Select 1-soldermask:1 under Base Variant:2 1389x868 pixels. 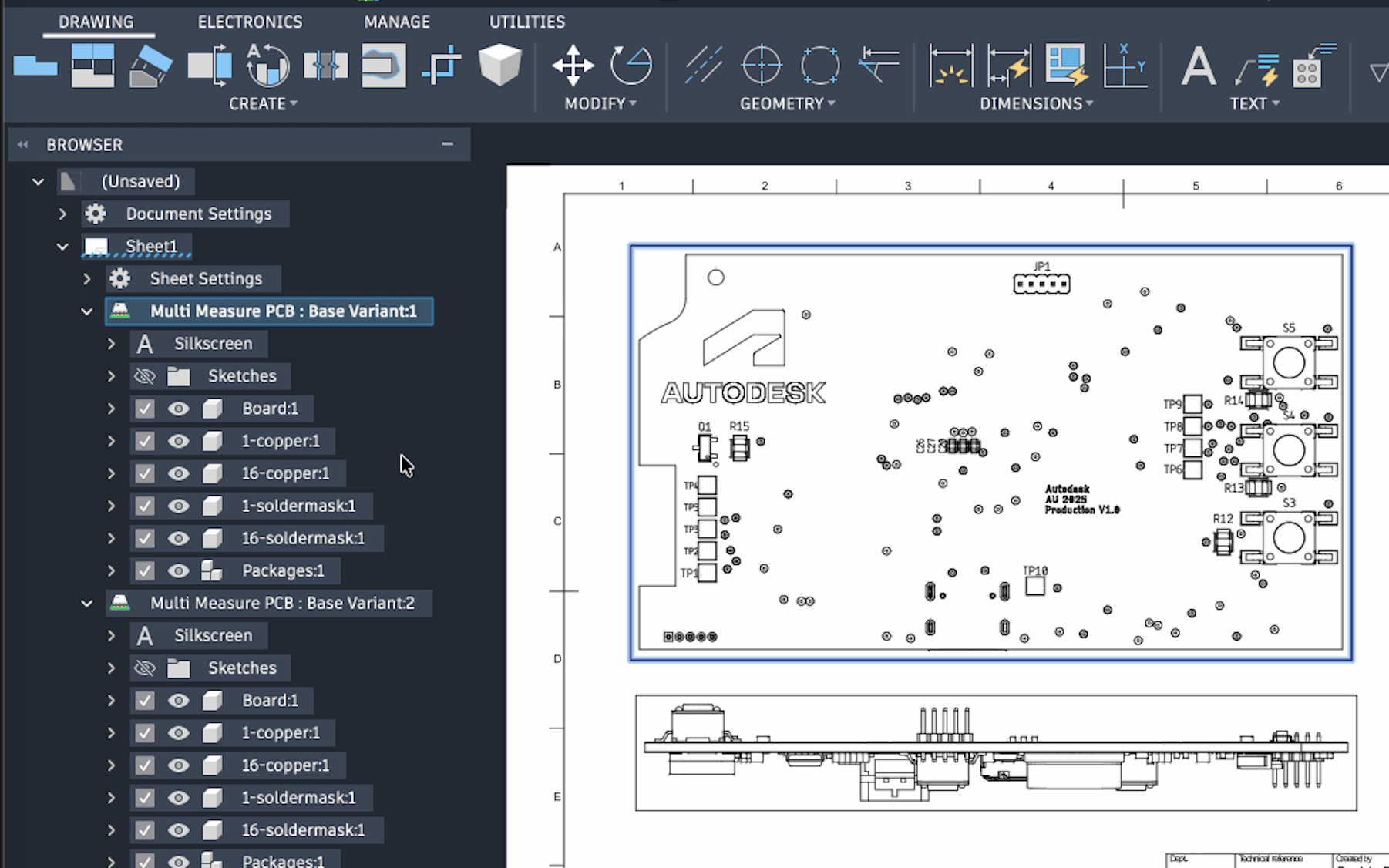[x=298, y=798]
